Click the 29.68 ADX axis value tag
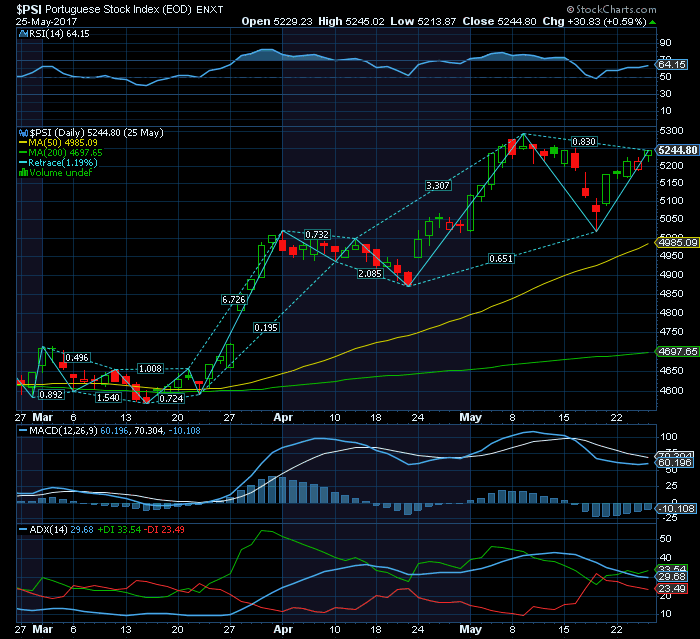700x639 pixels. click(x=672, y=577)
